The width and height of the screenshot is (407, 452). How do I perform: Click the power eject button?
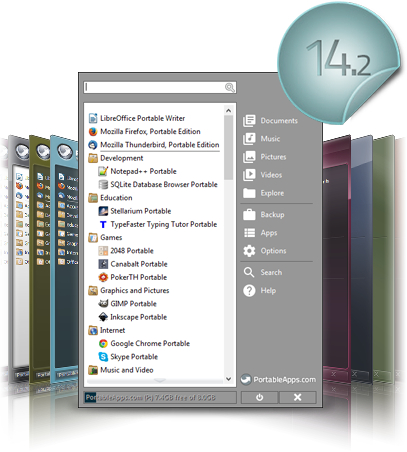click(x=259, y=397)
